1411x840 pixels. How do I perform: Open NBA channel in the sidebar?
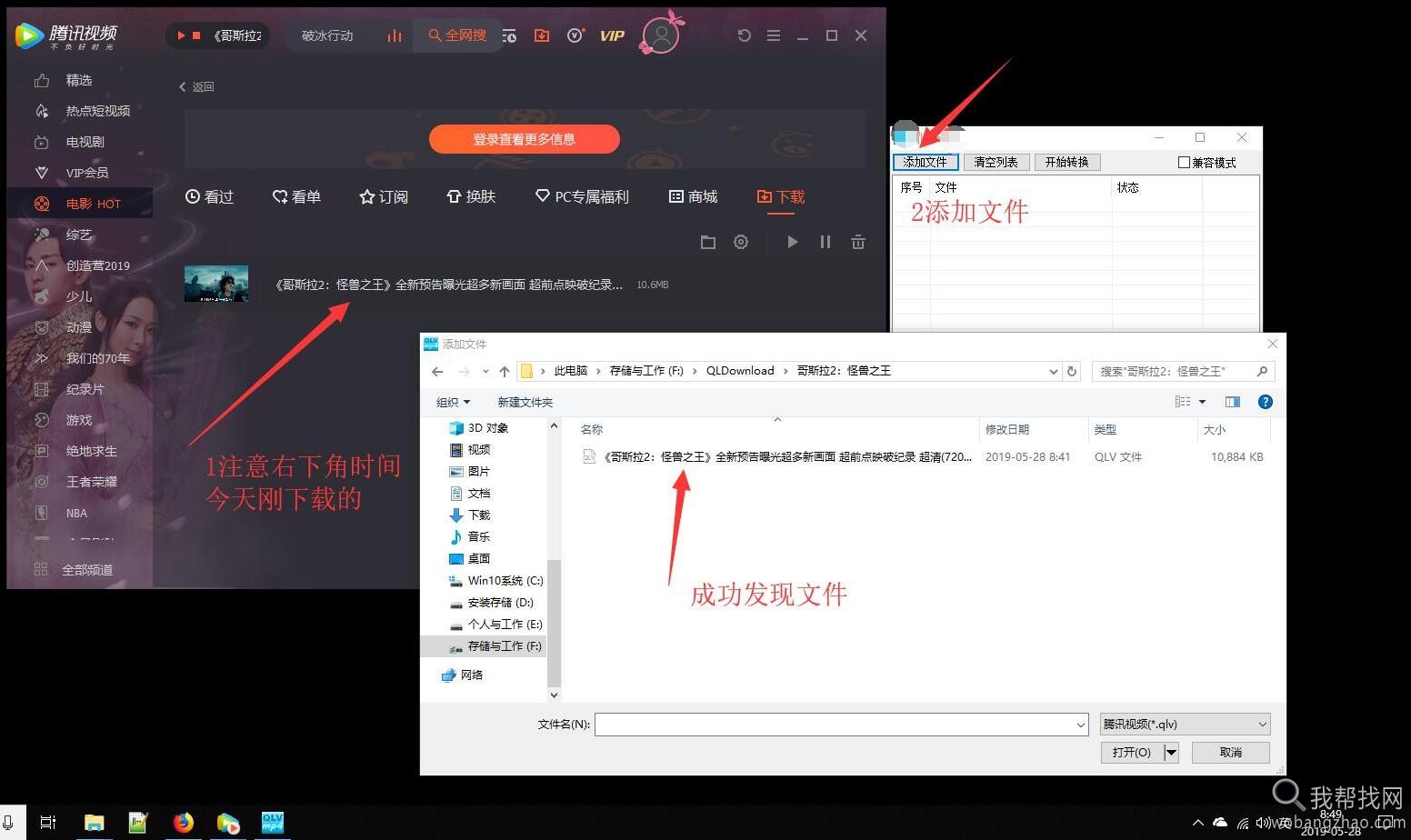(x=76, y=513)
